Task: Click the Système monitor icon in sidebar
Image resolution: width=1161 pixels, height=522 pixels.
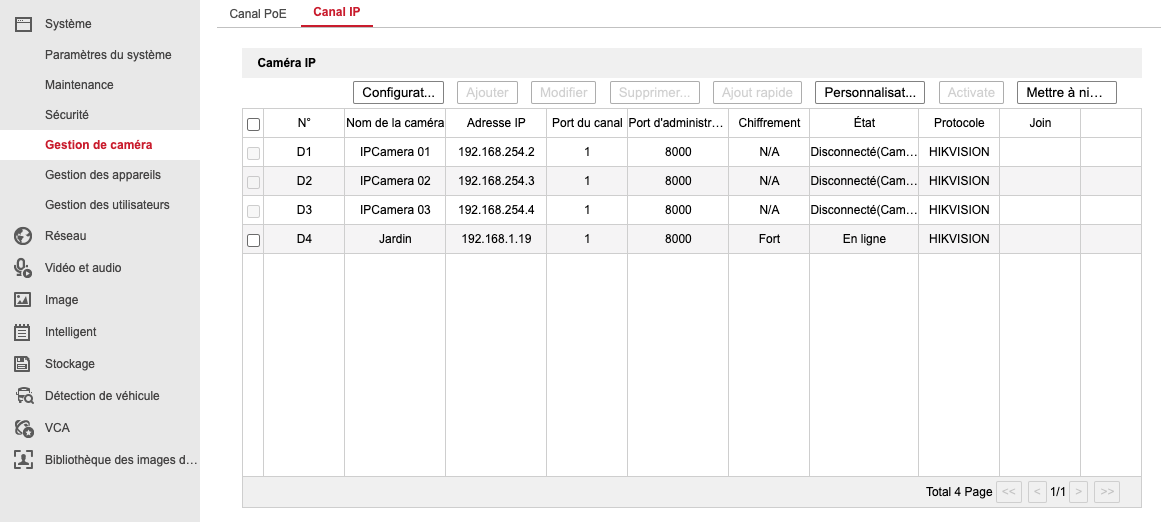Action: pyautogui.click(x=24, y=24)
